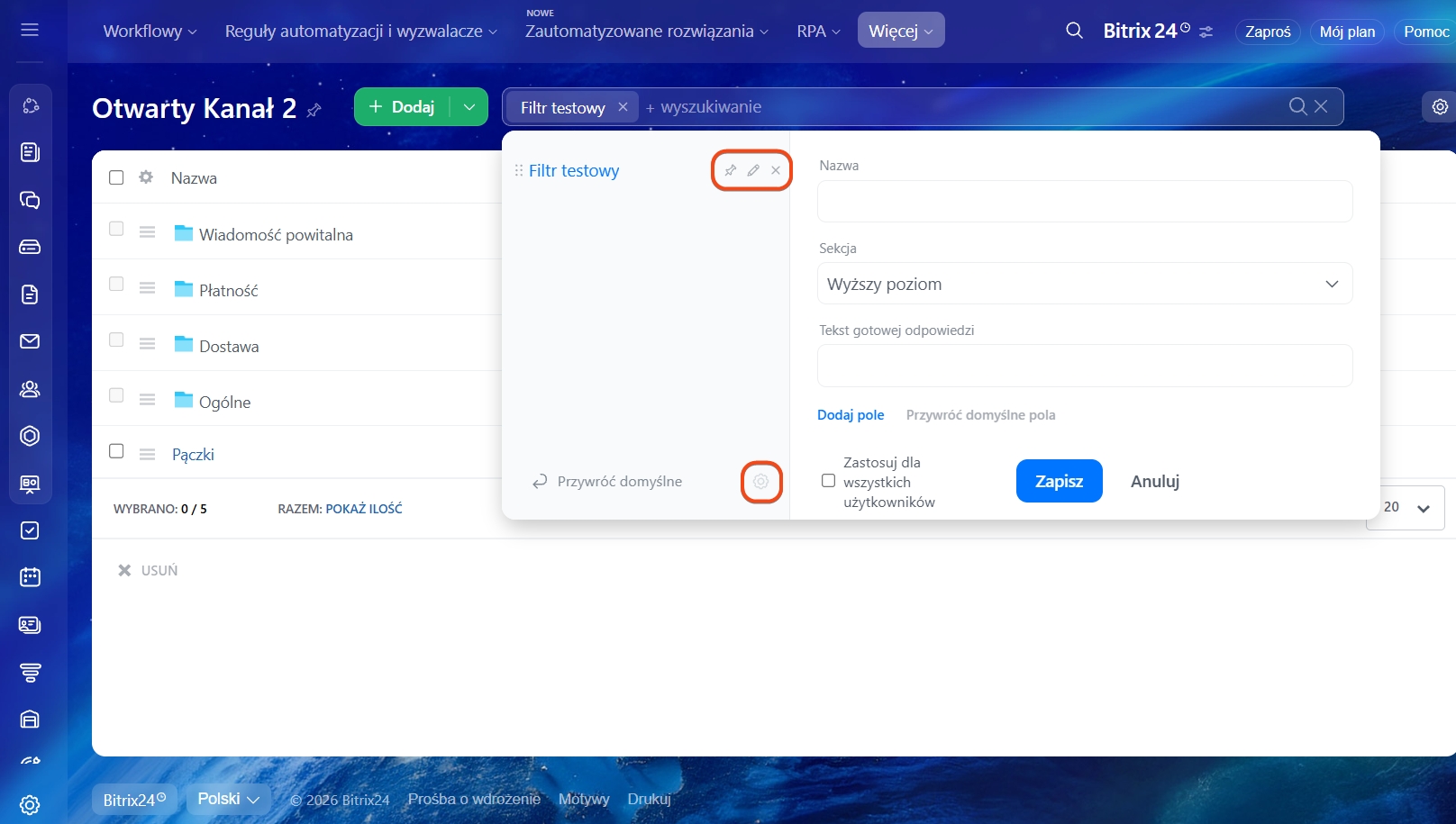This screenshot has width=1456, height=824.
Task: Check the Dostawa row checkbox
Action: 116,340
